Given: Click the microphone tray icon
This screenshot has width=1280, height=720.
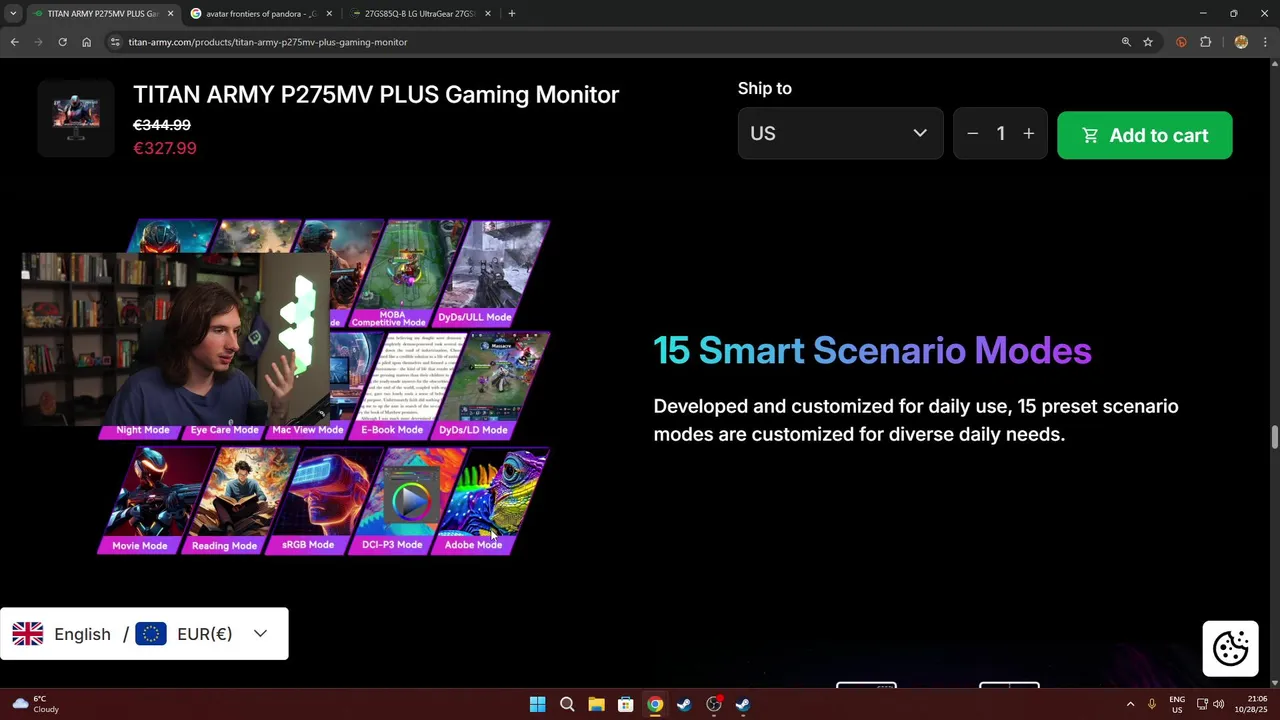Looking at the screenshot, I should [x=1152, y=704].
